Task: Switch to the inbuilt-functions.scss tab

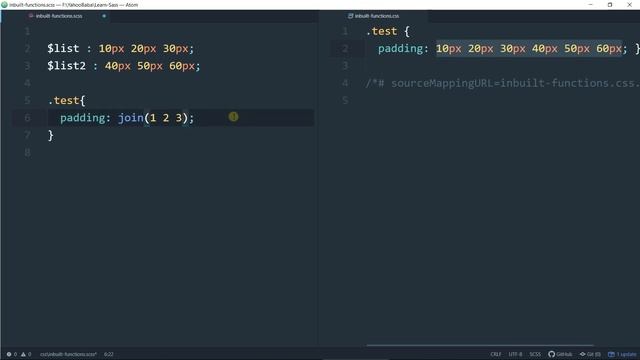Action: pyautogui.click(x=59, y=16)
